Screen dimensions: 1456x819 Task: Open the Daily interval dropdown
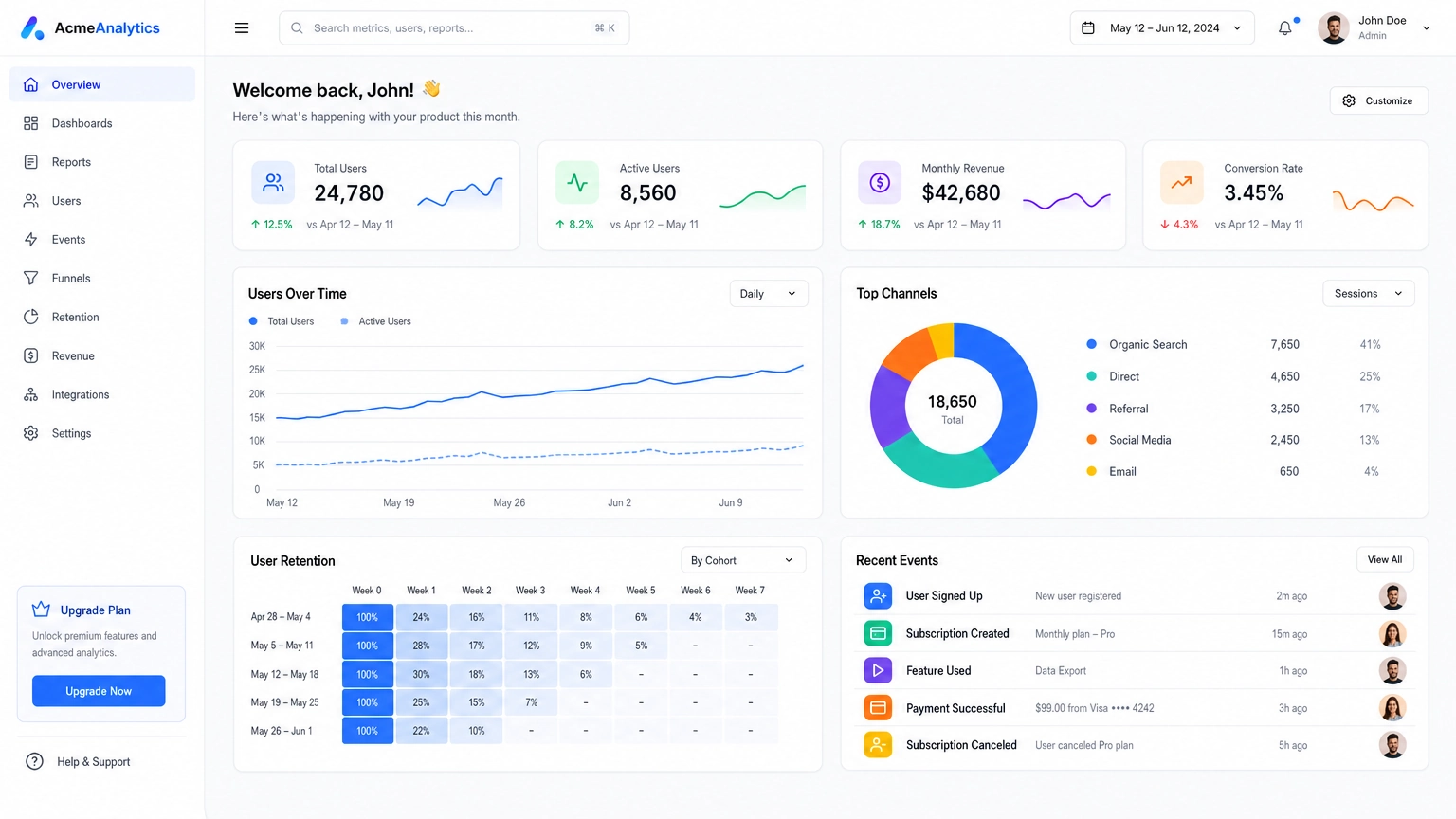coord(769,294)
